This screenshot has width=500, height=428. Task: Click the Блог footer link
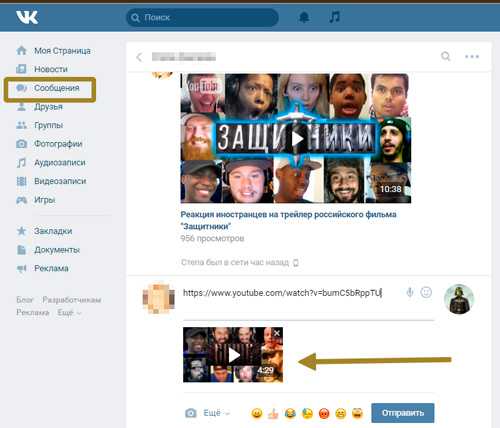[25, 300]
